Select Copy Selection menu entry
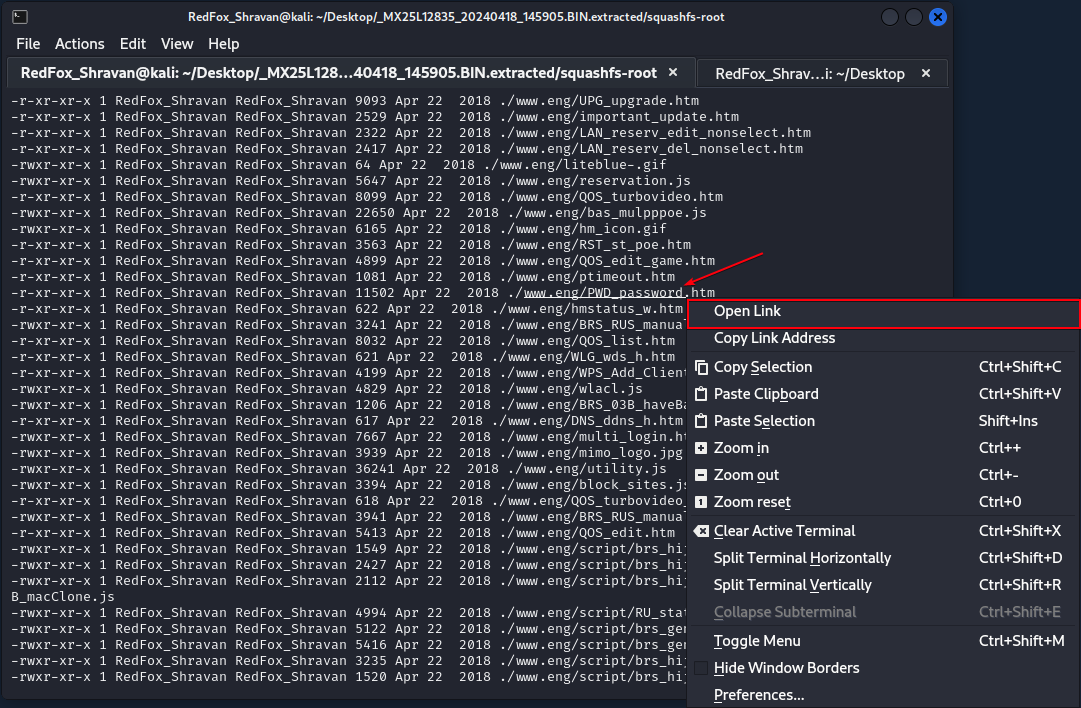This screenshot has width=1081, height=708. click(883, 367)
